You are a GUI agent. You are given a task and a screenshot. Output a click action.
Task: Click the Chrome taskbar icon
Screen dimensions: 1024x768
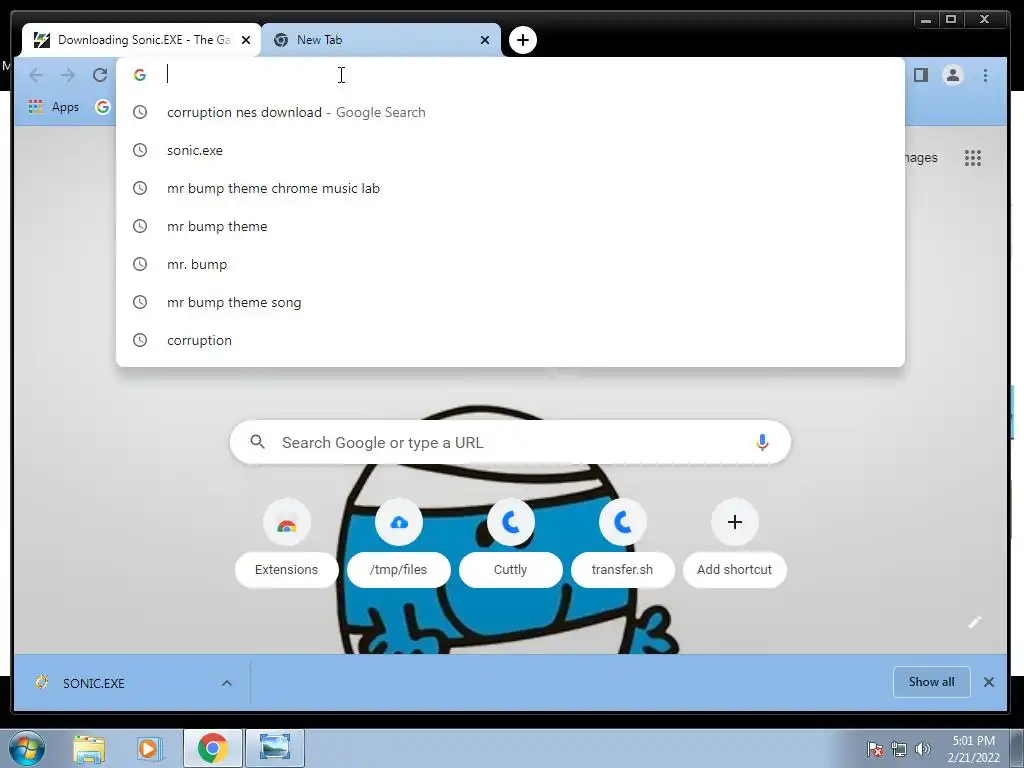tap(213, 748)
